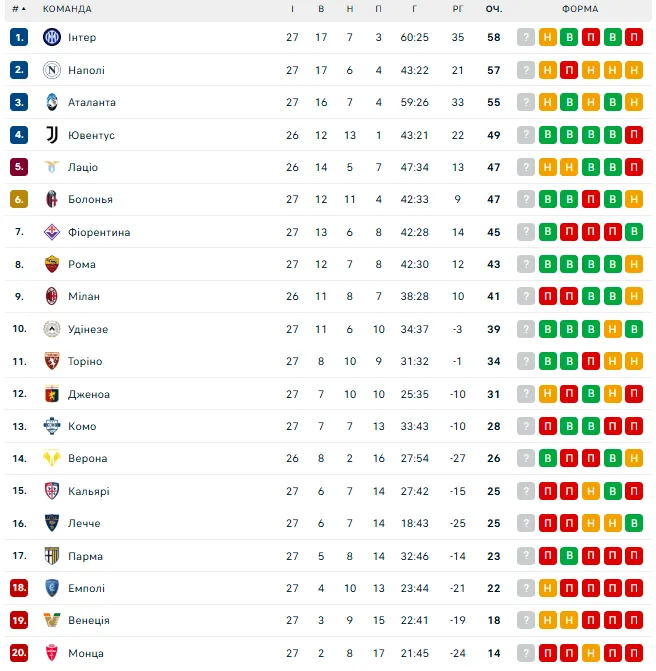Click Inter's gray question mark form badge
Screen dimensions: 656x671
526,38
